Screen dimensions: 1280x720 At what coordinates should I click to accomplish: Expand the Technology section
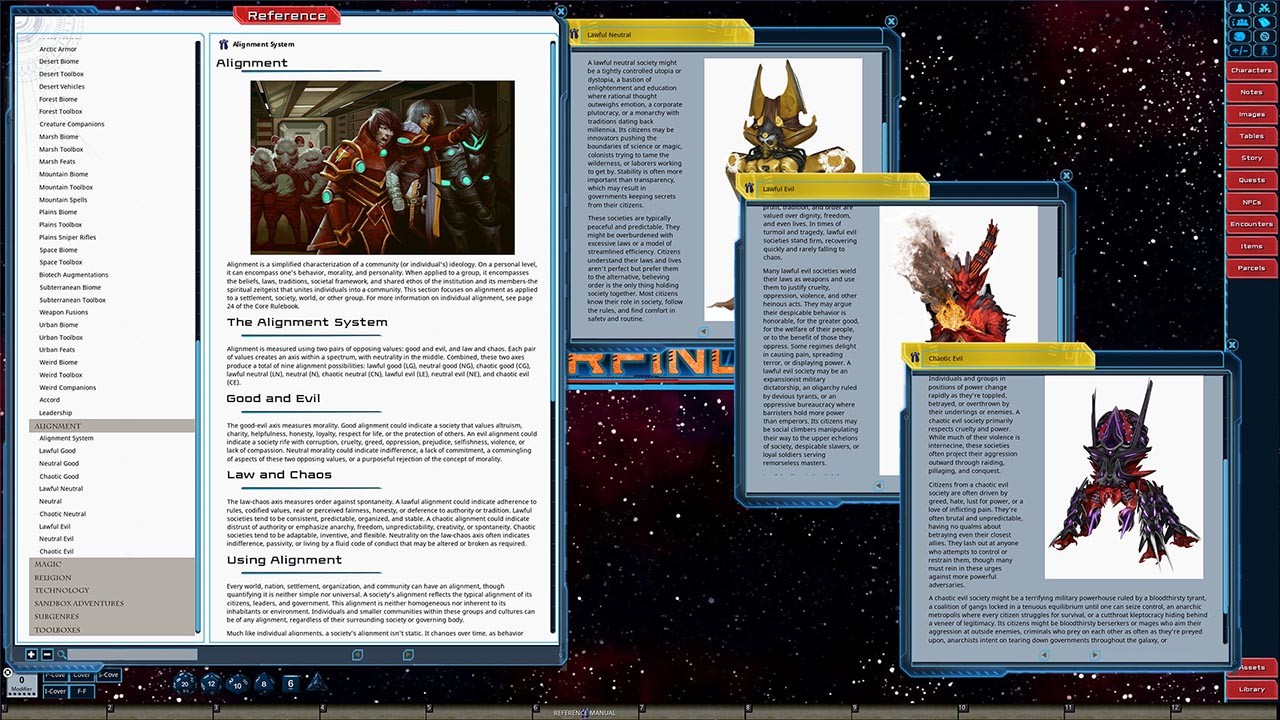coord(112,590)
